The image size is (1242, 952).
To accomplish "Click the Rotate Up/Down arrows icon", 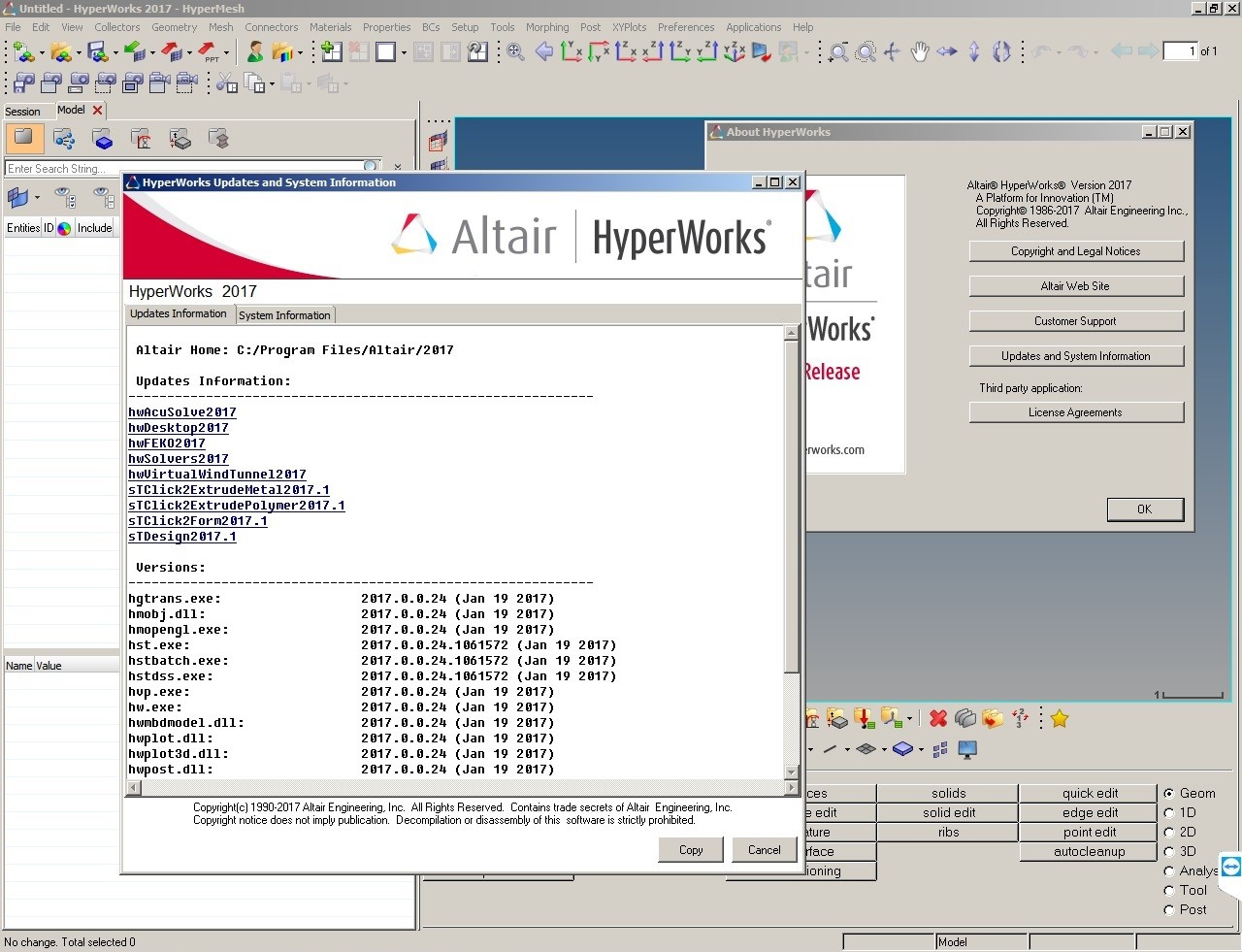I will tap(974, 51).
